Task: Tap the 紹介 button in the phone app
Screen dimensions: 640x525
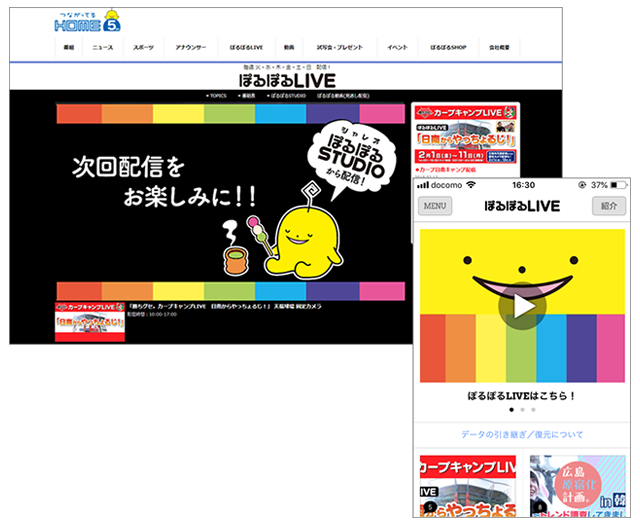Action: pyautogui.click(x=609, y=206)
